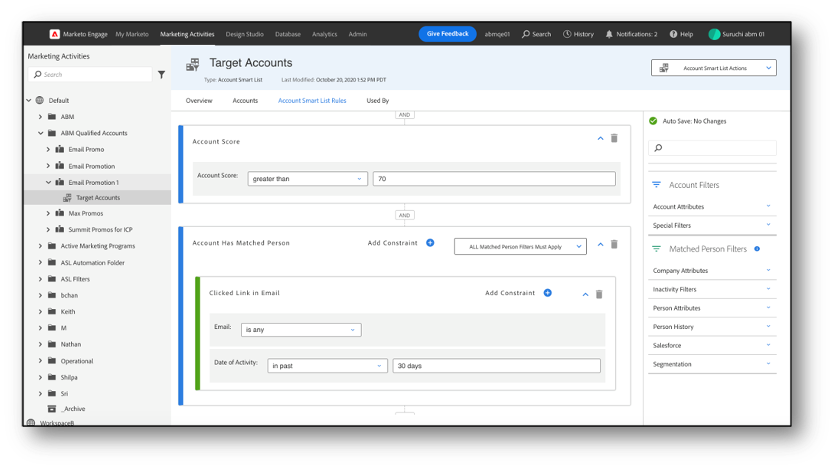Expand the ABM folder in tree
The image size is (834, 469).
(x=40, y=116)
